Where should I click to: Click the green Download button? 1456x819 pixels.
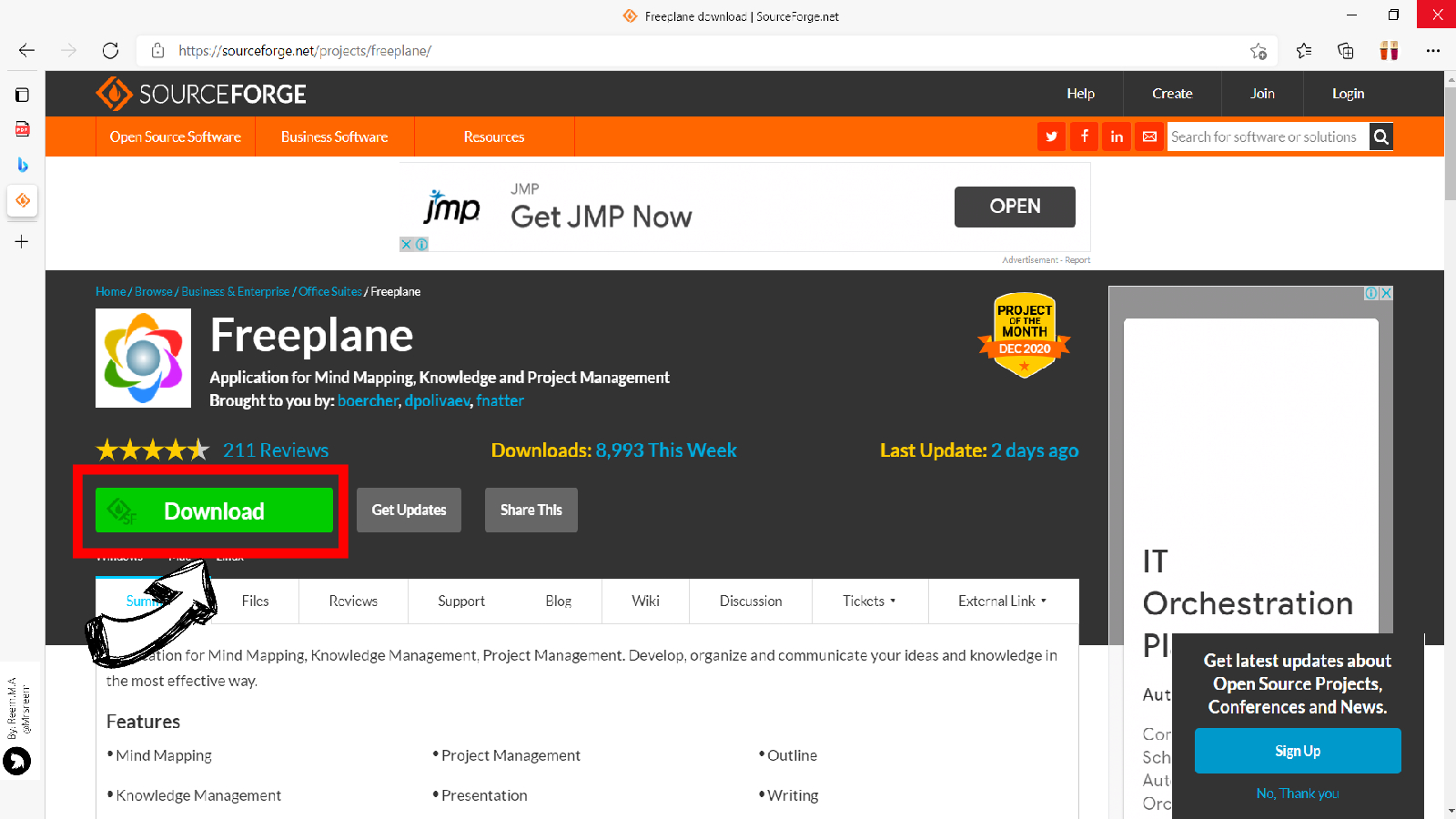[x=214, y=511]
